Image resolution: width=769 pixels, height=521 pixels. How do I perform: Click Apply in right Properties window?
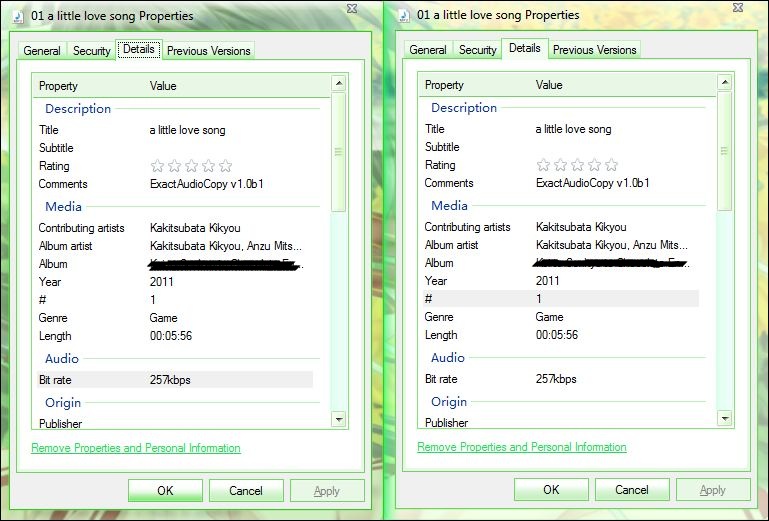(713, 490)
